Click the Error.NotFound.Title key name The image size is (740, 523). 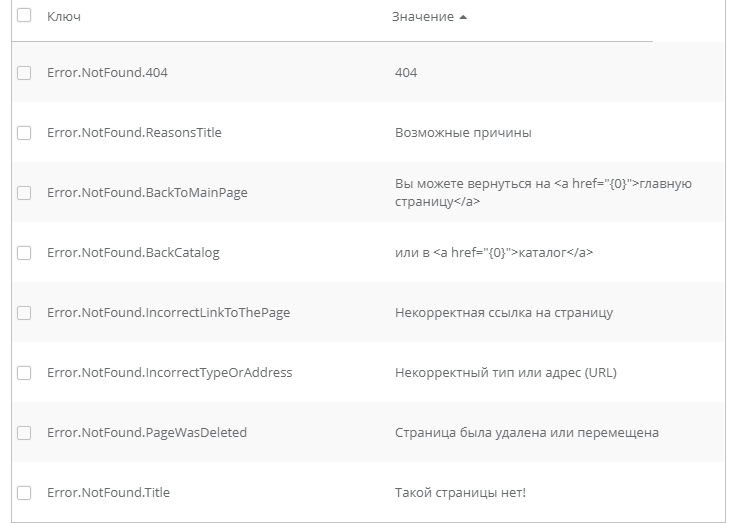coord(108,493)
